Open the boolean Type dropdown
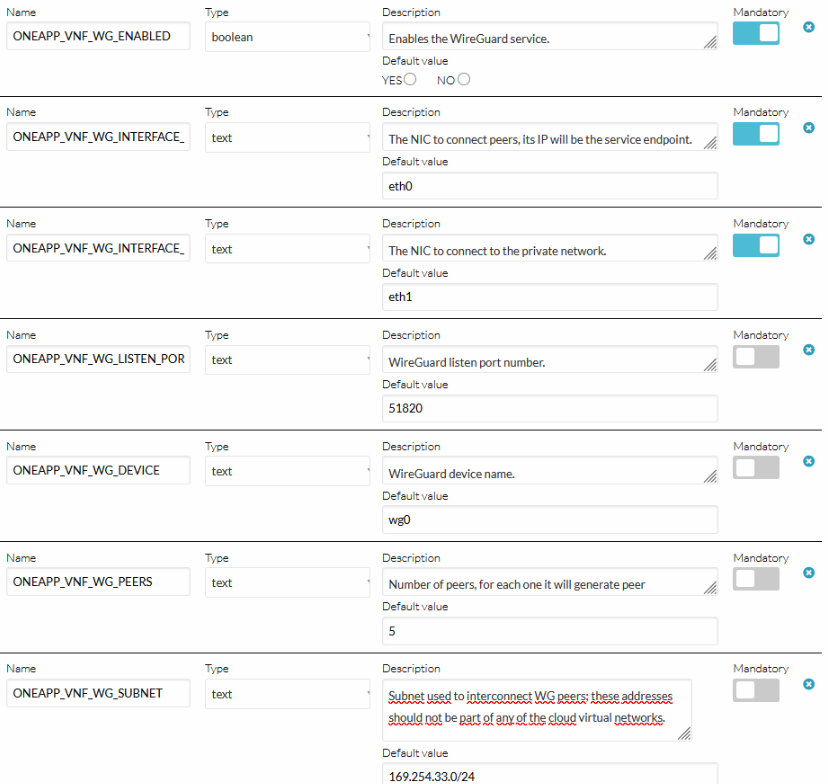Viewport: 828px width, 784px height. (x=287, y=37)
